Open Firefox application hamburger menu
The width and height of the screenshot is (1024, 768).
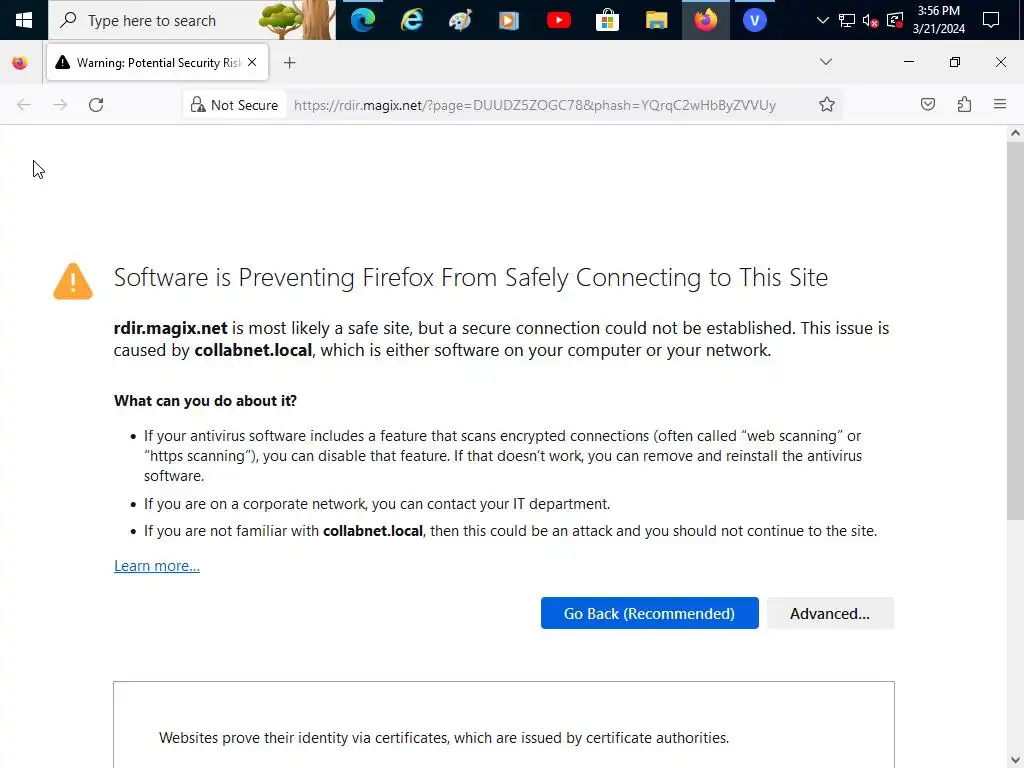tap(1000, 104)
